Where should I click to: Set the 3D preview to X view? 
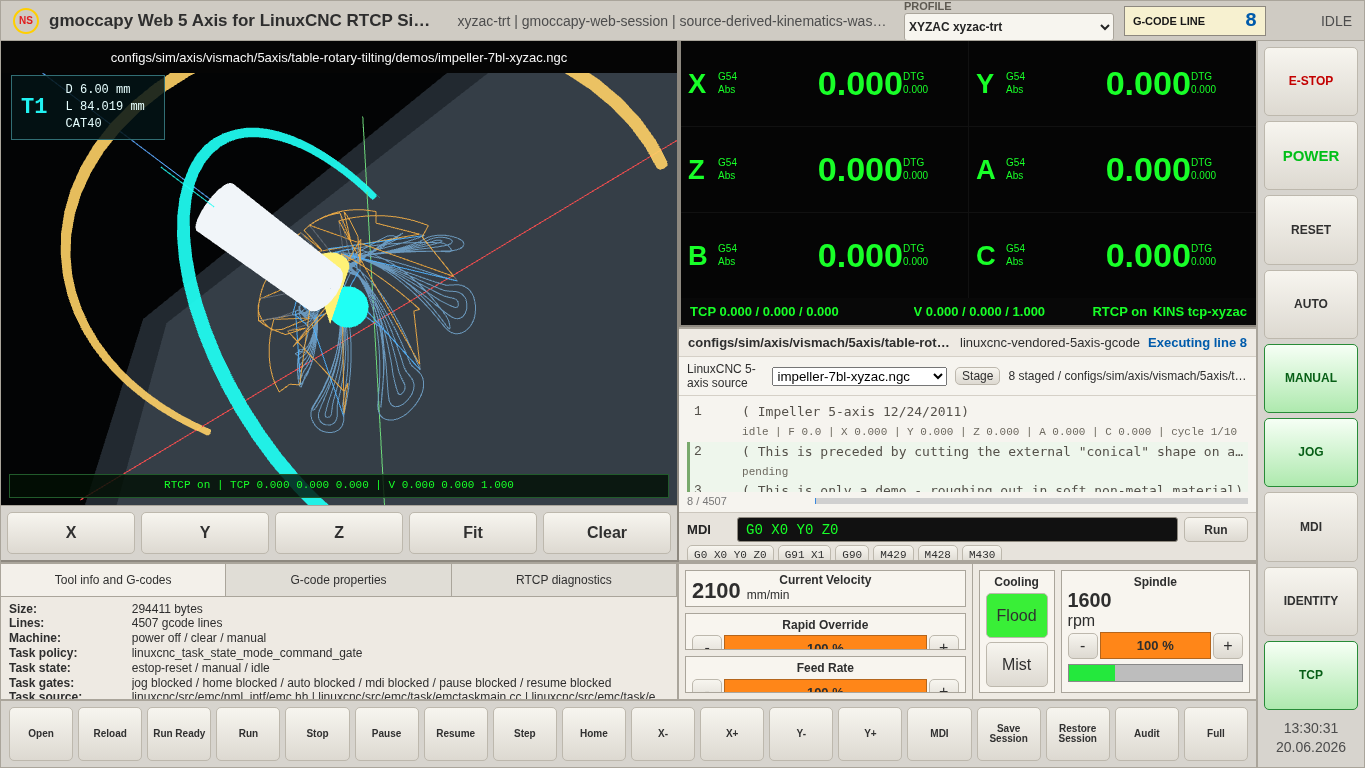click(71, 533)
